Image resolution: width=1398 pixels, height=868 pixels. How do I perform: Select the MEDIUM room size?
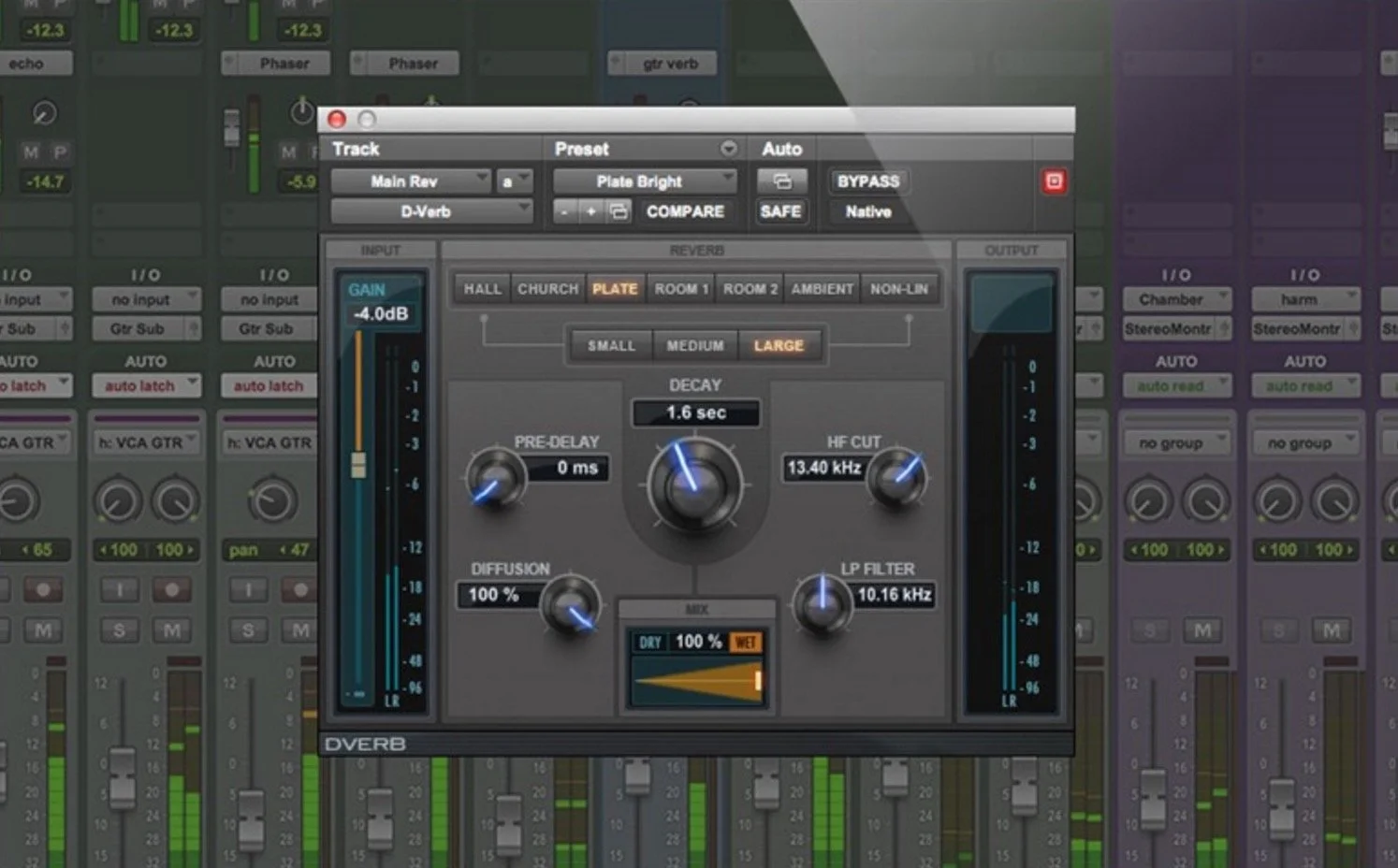694,346
